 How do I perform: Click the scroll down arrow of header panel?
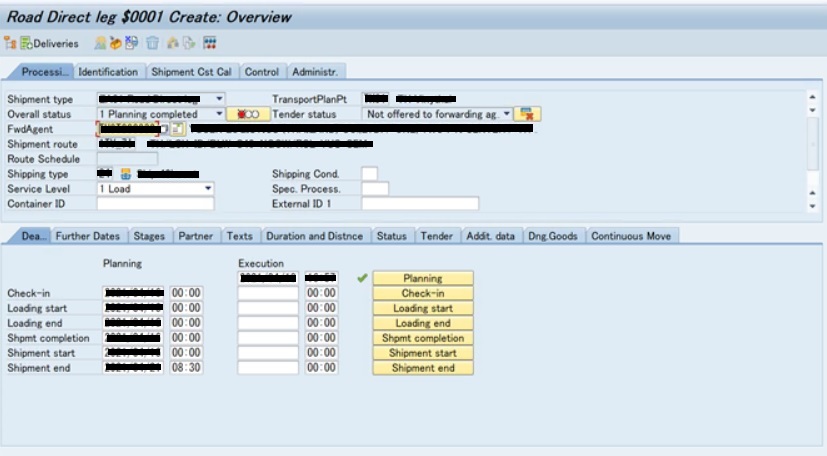click(811, 205)
